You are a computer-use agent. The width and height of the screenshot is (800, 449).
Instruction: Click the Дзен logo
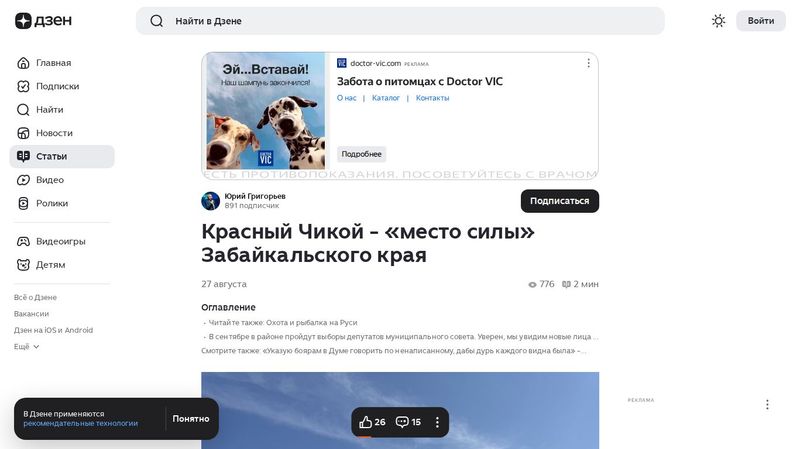(x=36, y=21)
